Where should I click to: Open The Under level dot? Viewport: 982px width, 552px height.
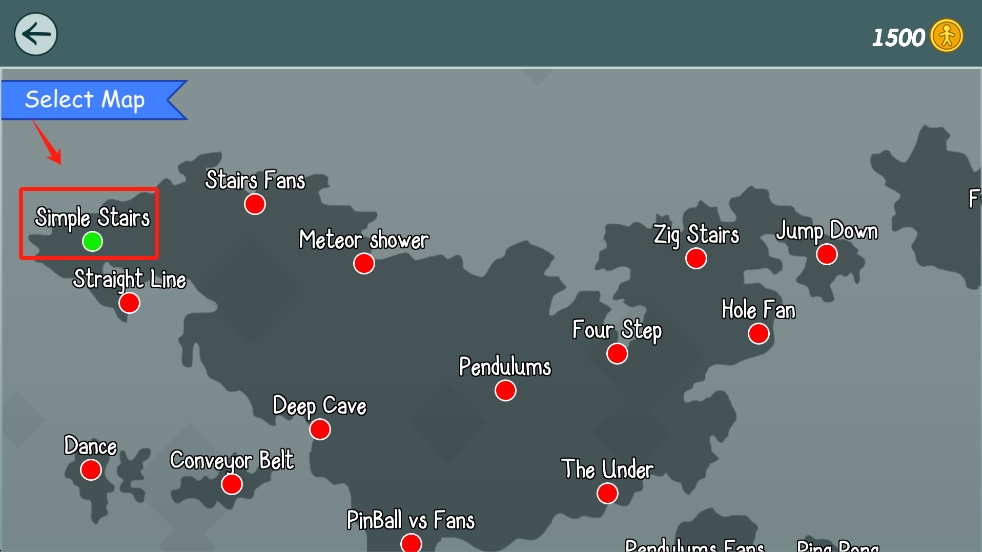coord(607,493)
